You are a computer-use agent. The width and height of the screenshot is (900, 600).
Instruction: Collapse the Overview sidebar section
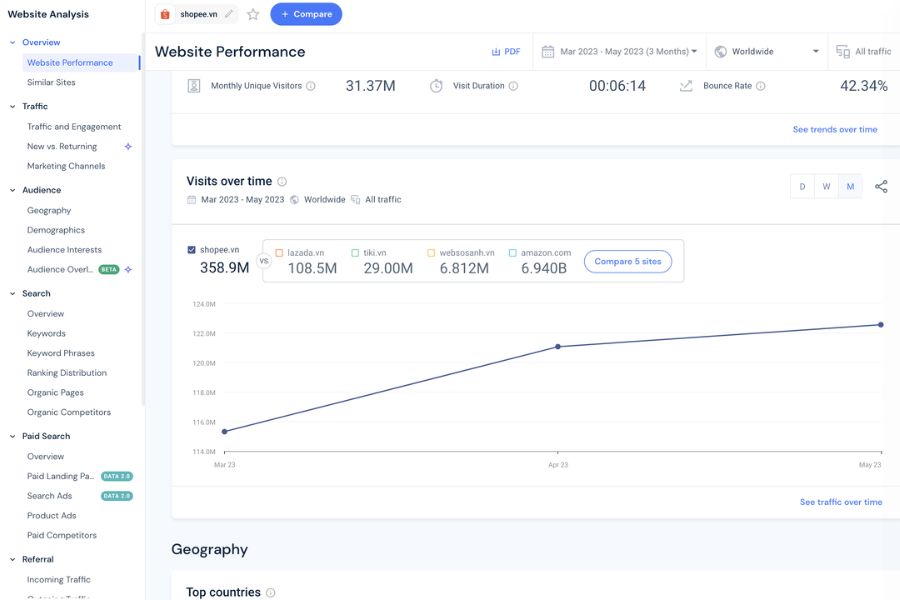tap(13, 42)
